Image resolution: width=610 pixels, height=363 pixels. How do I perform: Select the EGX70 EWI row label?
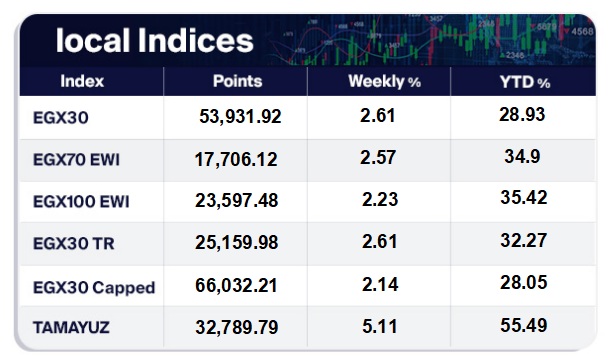(76, 160)
